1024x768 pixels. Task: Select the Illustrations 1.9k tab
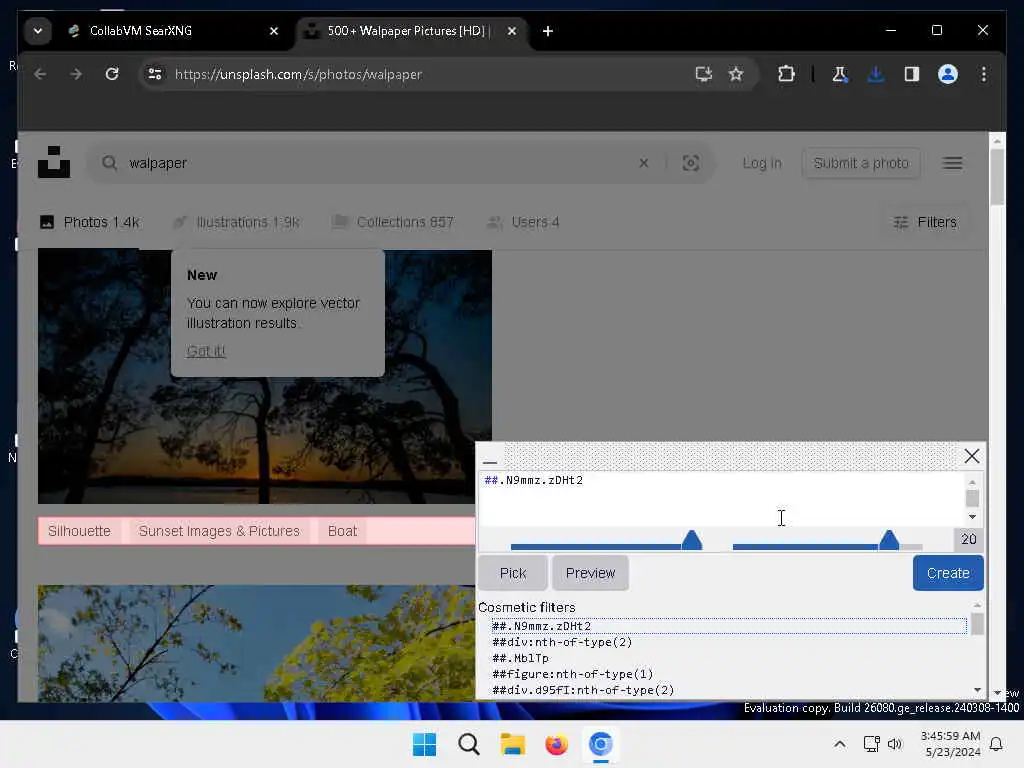click(236, 222)
